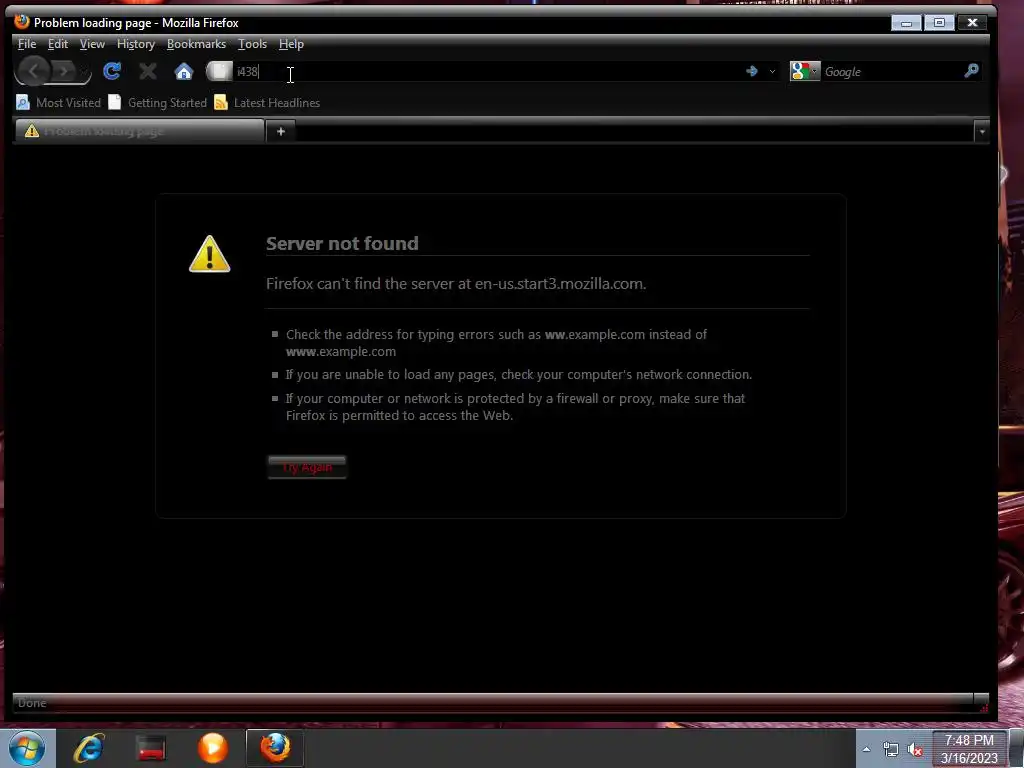
Task: Open the Getting Started bookmark
Action: pyautogui.click(x=157, y=103)
